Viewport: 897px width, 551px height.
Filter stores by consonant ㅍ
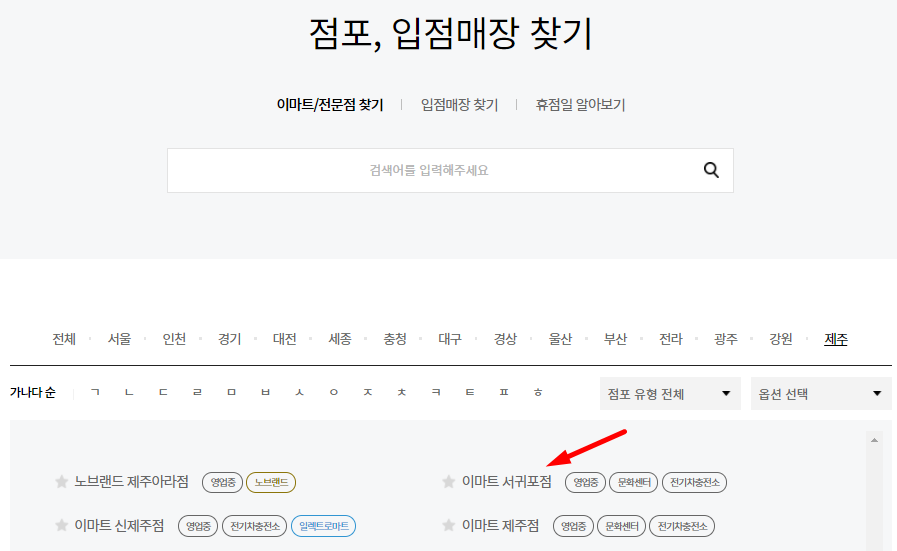click(x=504, y=393)
